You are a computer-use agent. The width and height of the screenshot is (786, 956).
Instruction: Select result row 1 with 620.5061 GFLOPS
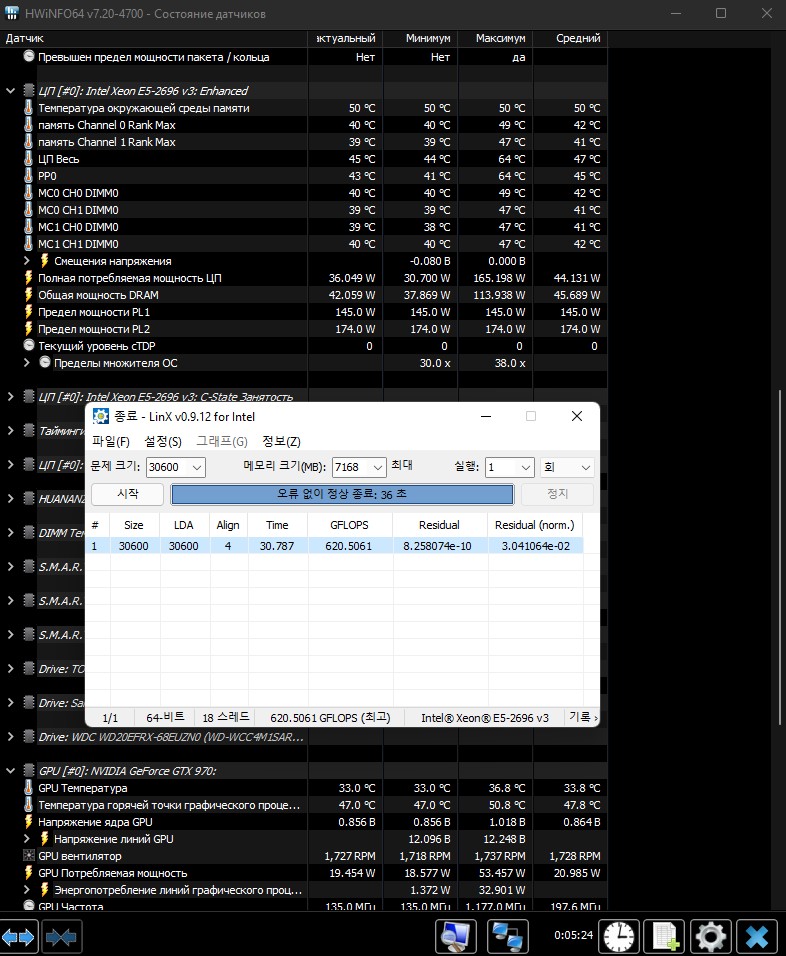334,546
